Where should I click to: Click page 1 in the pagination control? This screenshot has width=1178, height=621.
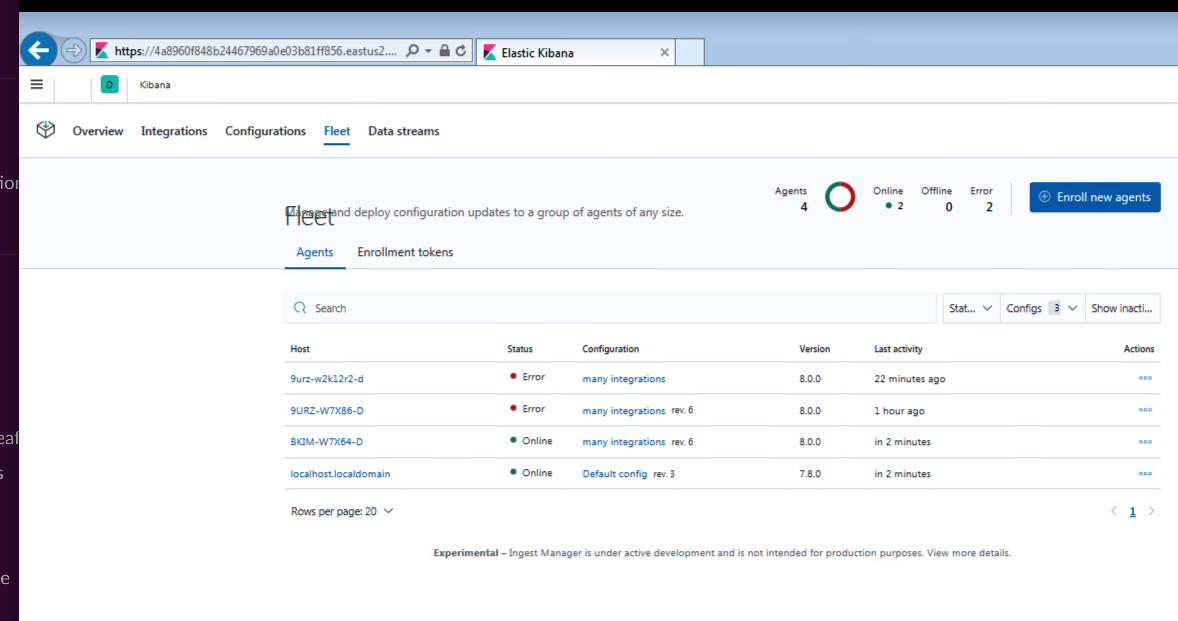click(x=1132, y=511)
